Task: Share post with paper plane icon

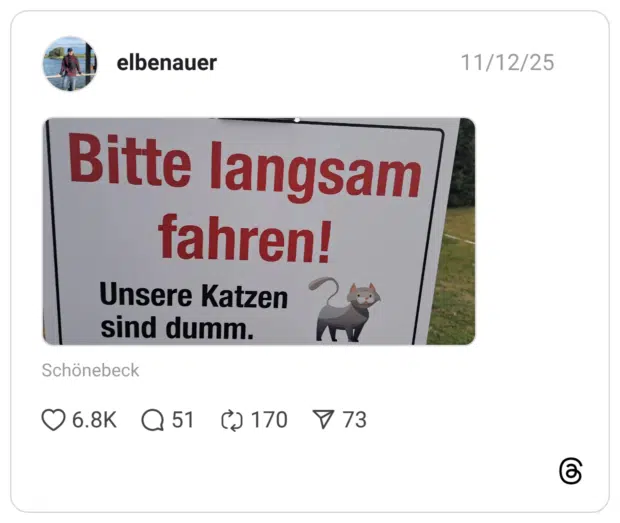Action: [x=323, y=419]
